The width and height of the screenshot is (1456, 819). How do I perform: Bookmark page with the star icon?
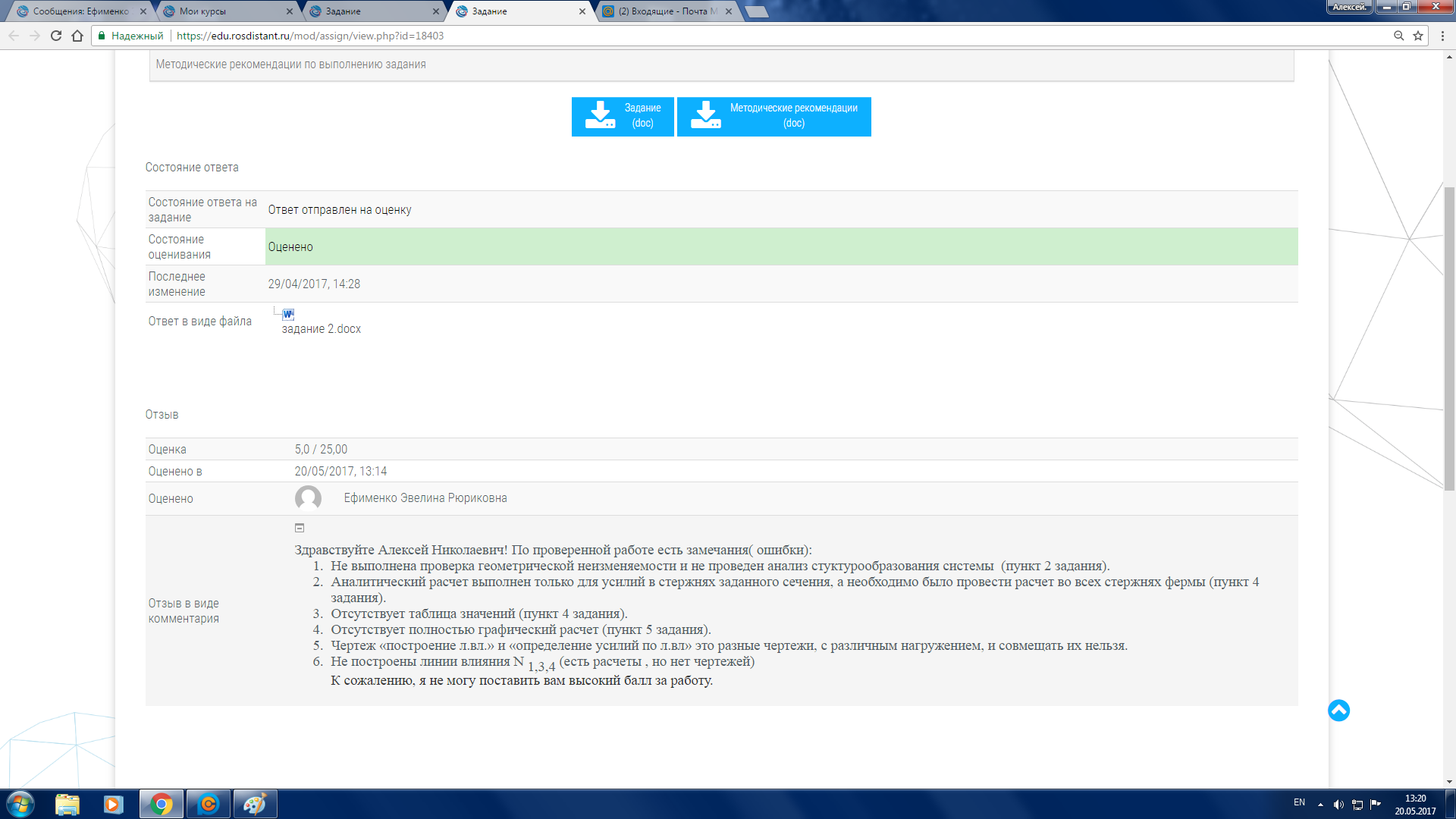point(1418,36)
